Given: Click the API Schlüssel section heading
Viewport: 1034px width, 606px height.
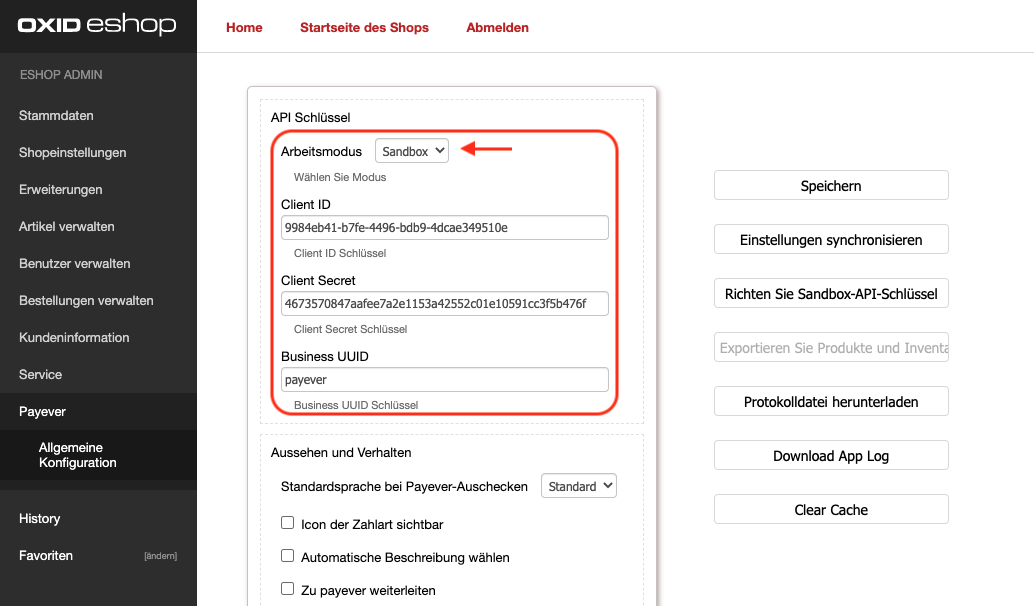Looking at the screenshot, I should (x=310, y=117).
